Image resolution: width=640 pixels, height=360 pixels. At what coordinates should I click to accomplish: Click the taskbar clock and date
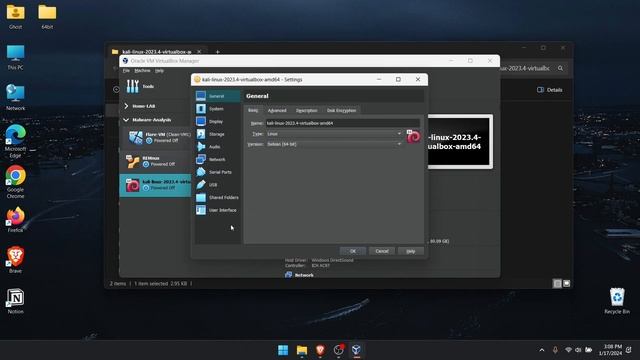point(611,350)
